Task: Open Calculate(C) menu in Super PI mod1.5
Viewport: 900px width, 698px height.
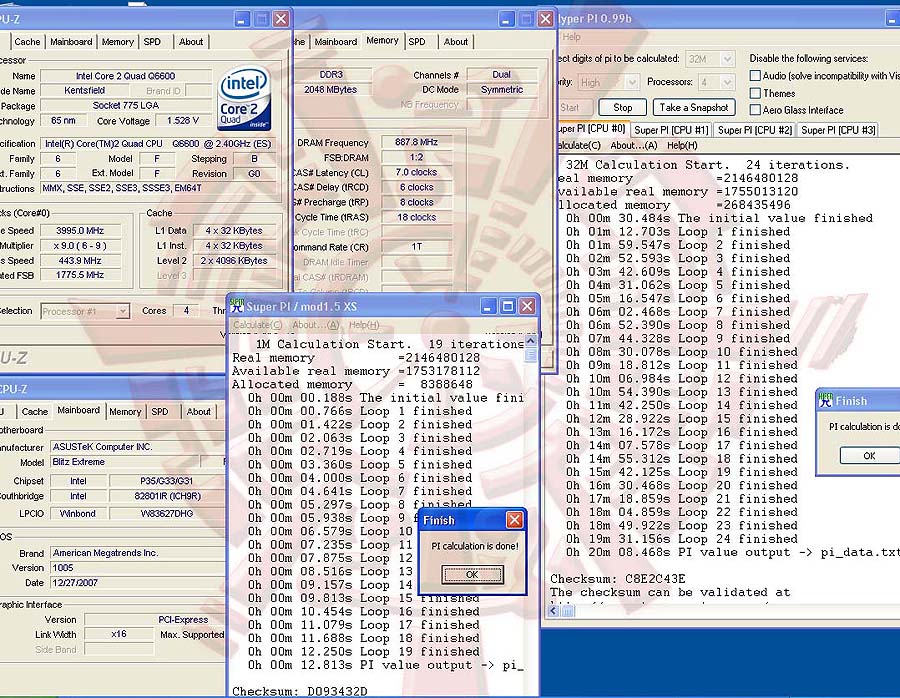Action: (x=257, y=325)
